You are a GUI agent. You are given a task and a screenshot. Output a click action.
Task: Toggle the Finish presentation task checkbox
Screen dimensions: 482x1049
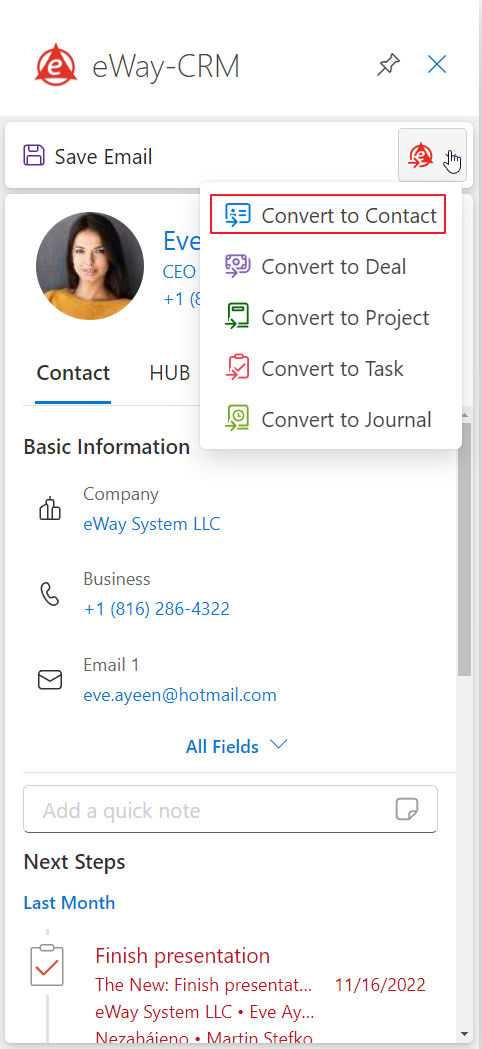click(47, 965)
